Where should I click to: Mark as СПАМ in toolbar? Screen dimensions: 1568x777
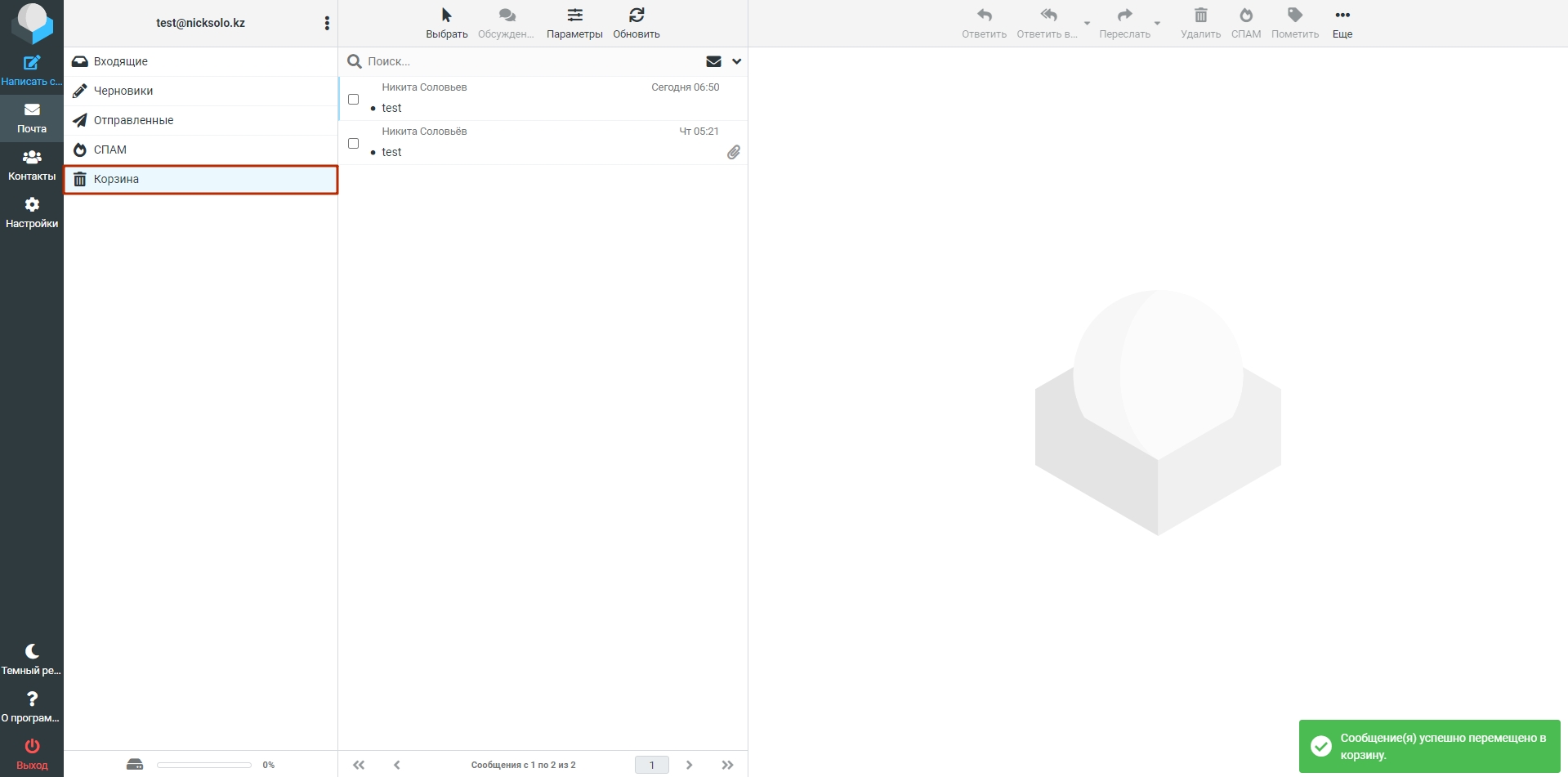click(x=1246, y=23)
